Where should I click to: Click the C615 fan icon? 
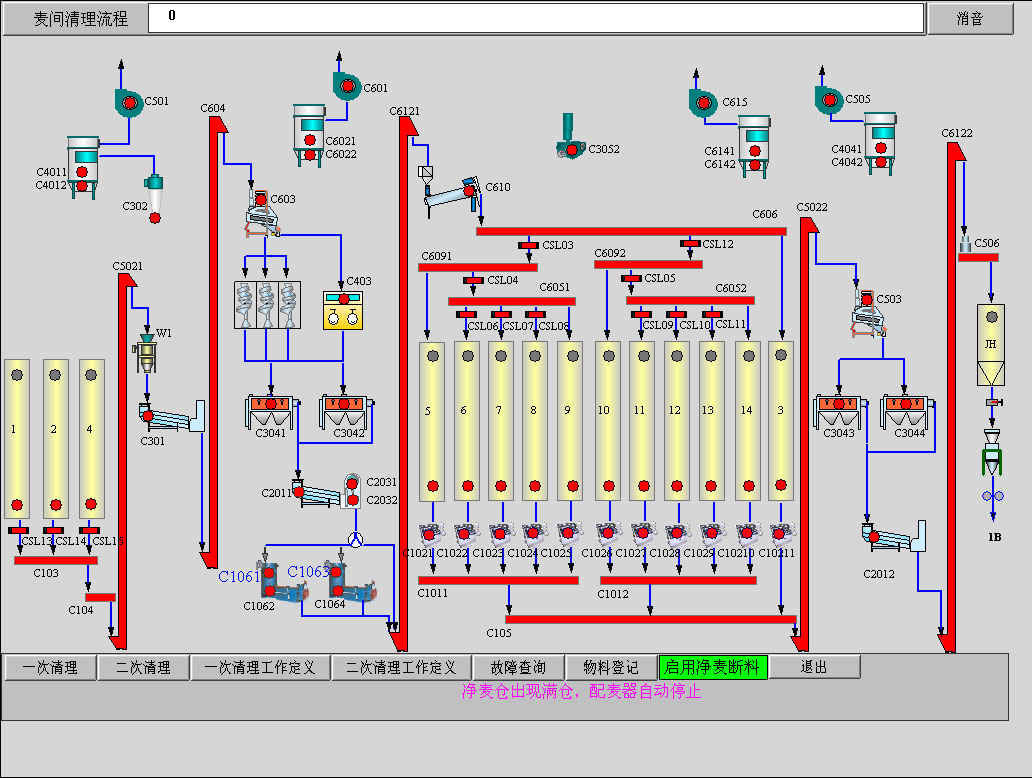(x=703, y=103)
